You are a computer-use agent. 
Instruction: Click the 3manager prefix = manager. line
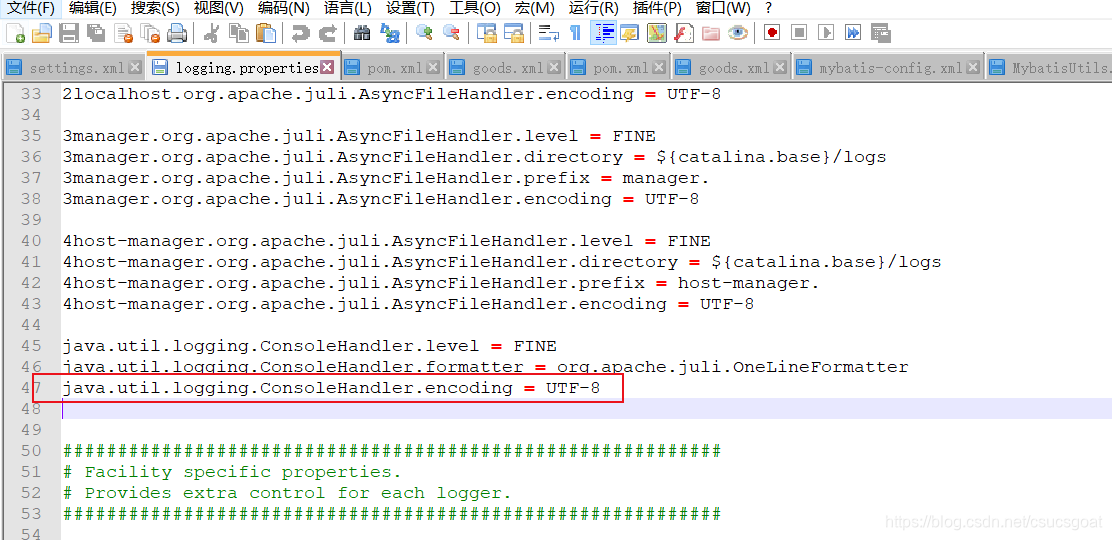pyautogui.click(x=386, y=178)
